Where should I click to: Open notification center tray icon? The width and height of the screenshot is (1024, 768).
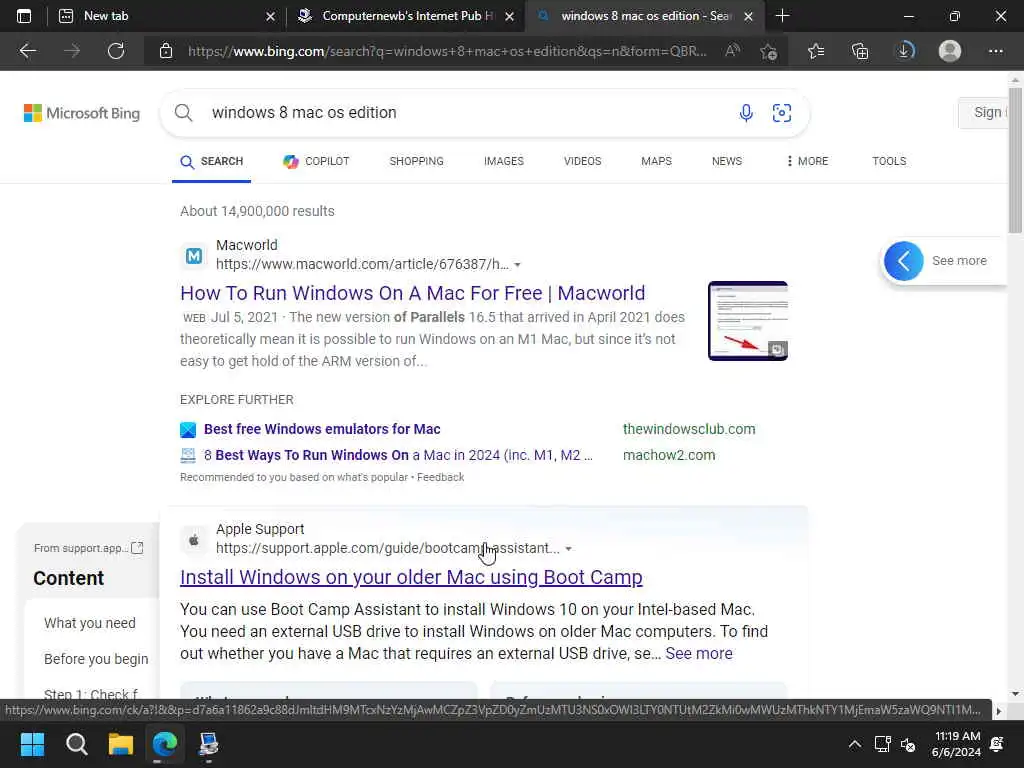997,744
